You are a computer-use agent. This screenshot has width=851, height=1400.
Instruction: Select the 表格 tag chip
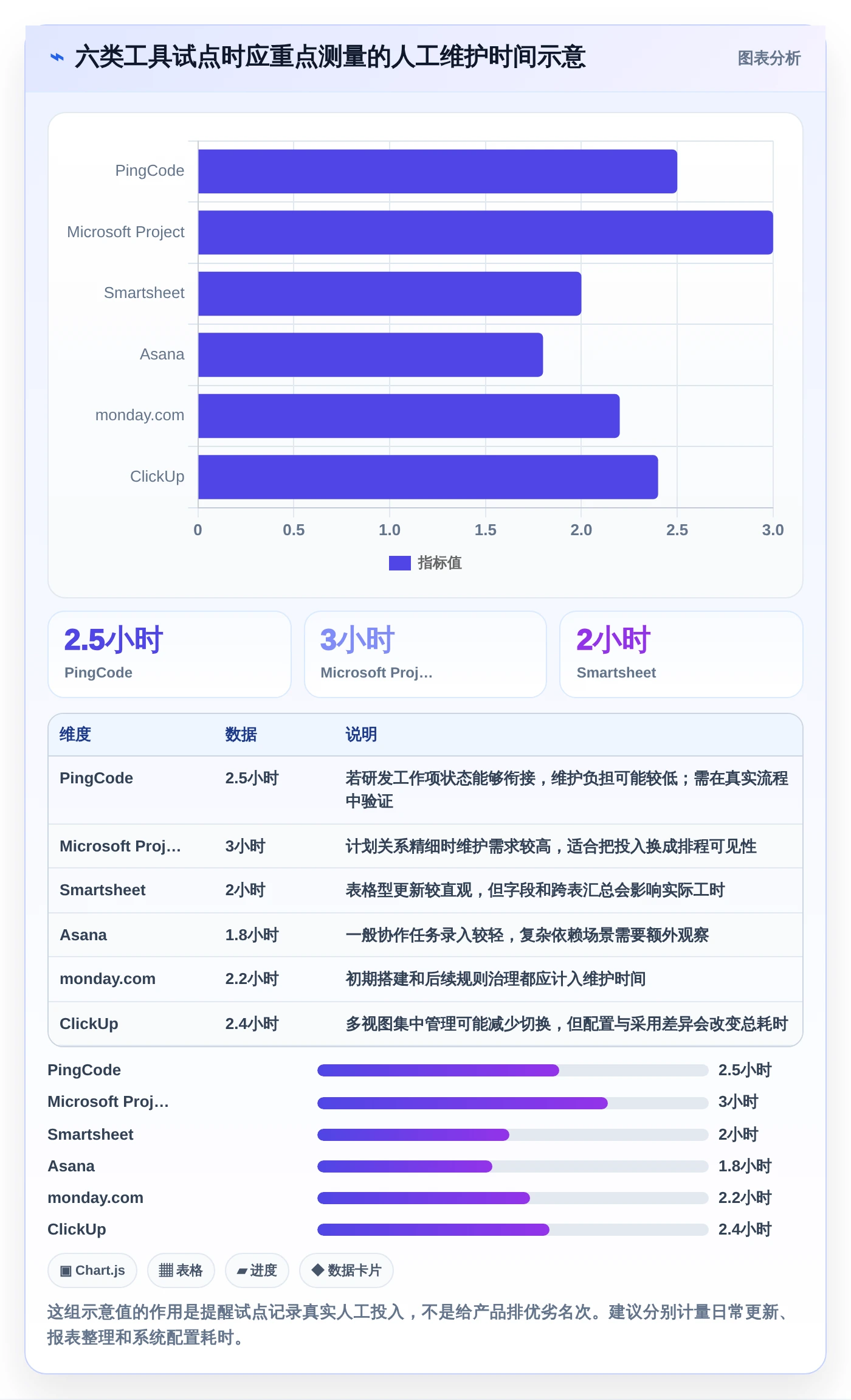click(x=181, y=1270)
